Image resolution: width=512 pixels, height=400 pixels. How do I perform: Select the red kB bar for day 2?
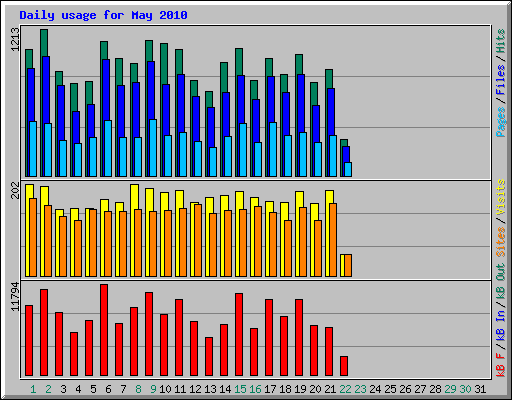pos(44,333)
